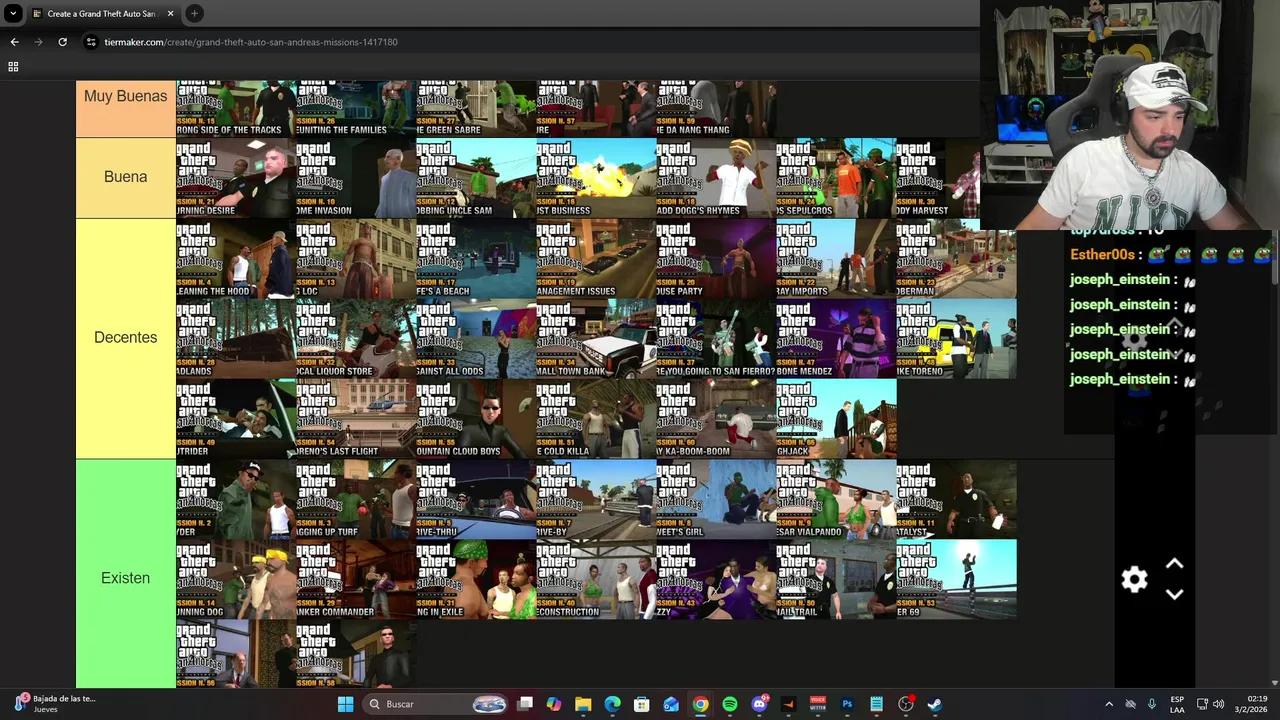Image resolution: width=1280 pixels, height=720 pixels.
Task: Click the down chevron in overlay
Action: (x=1175, y=594)
